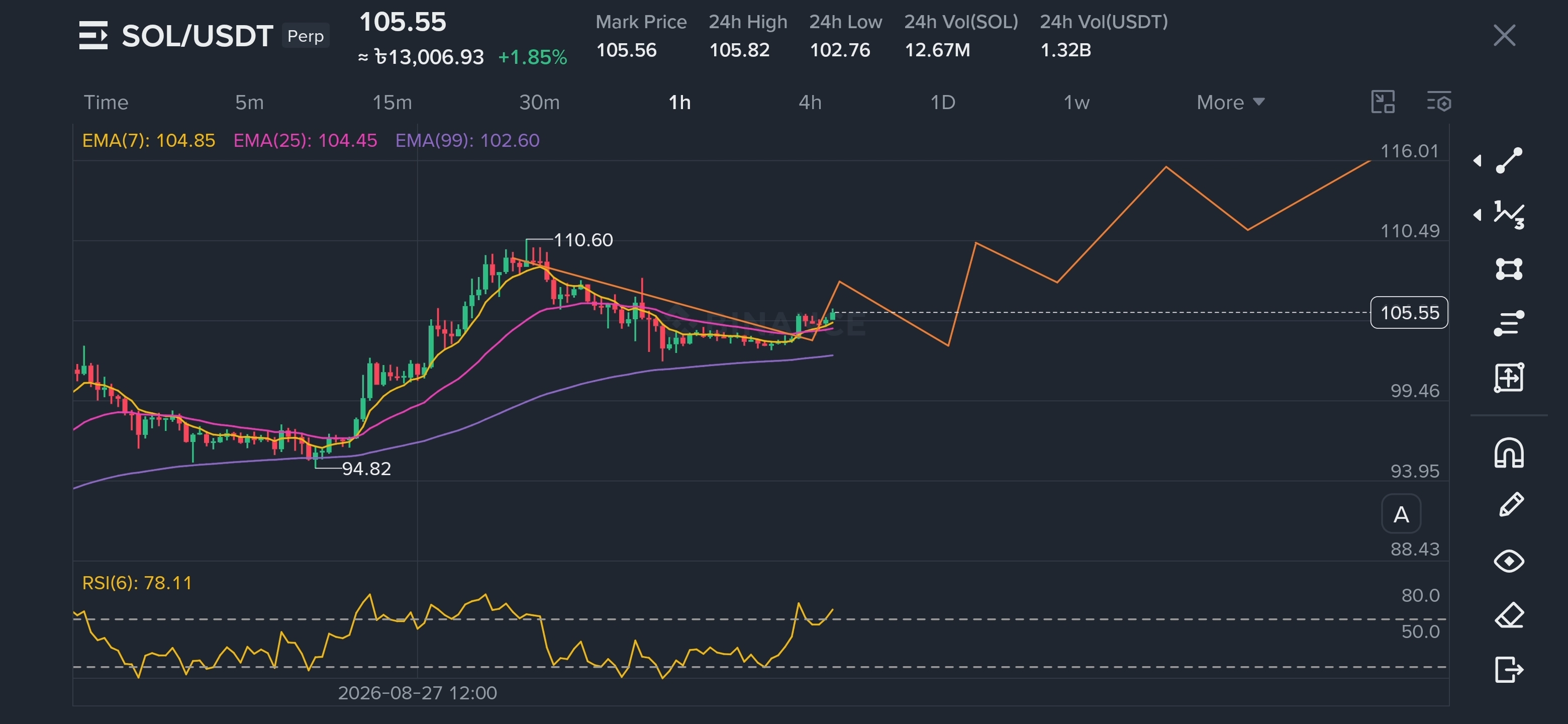Open the chart layout picture-in-picture icon

click(x=1383, y=102)
